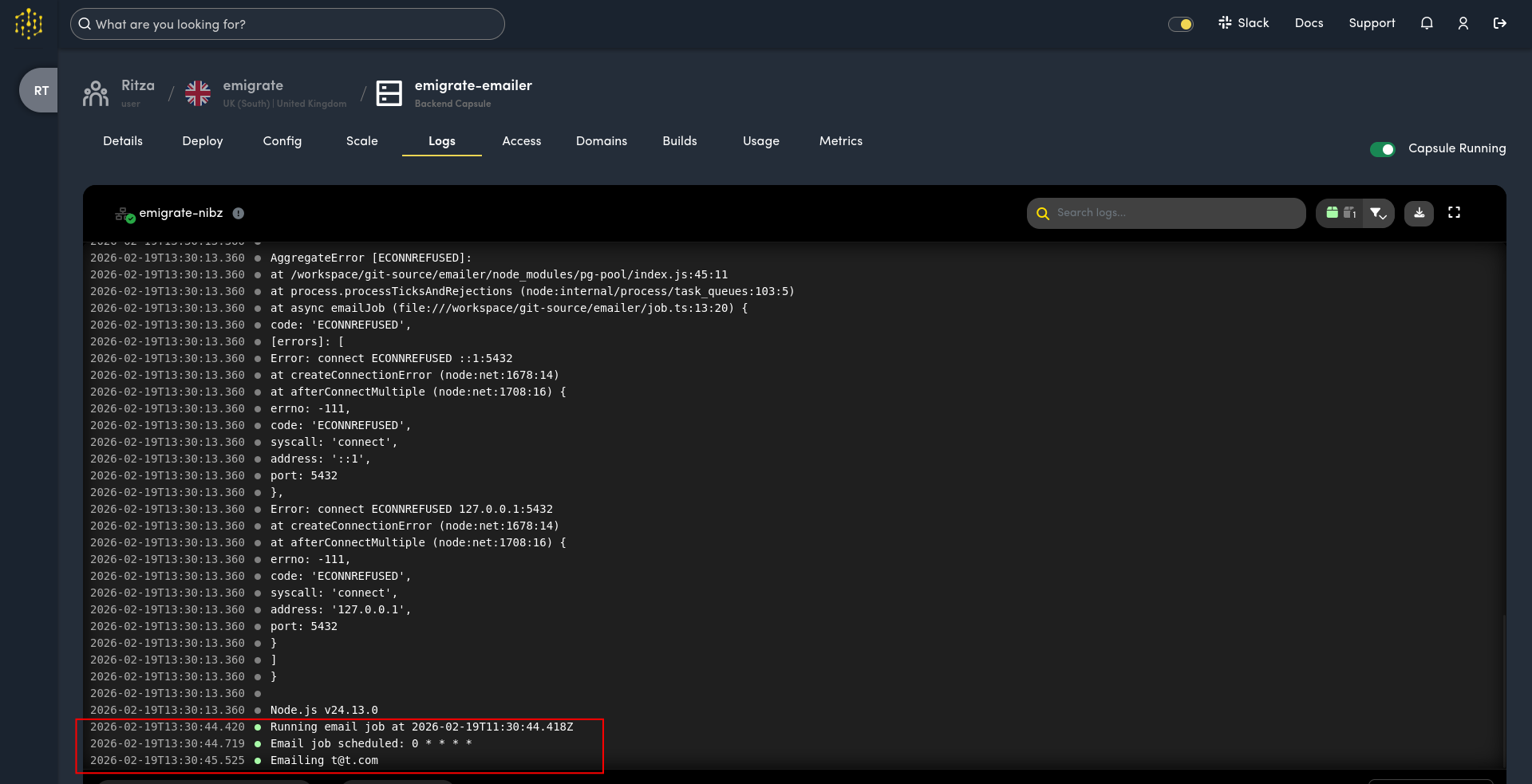1532x784 pixels.
Task: Open the notifications bell icon
Action: 1427,23
